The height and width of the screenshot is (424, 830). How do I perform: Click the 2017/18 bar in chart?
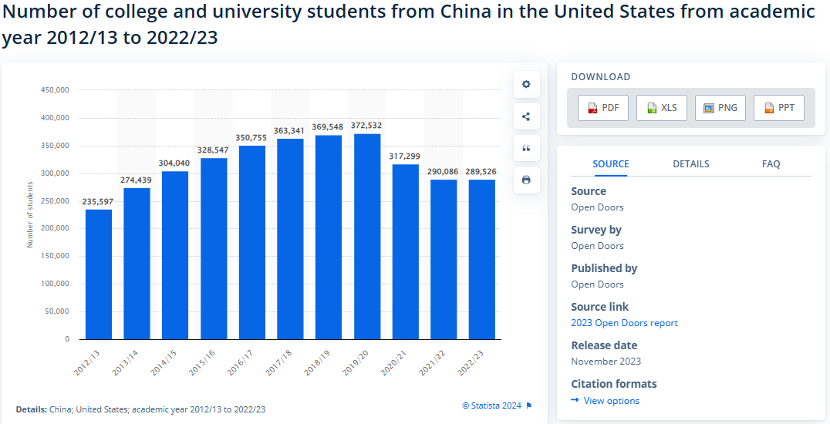click(290, 239)
